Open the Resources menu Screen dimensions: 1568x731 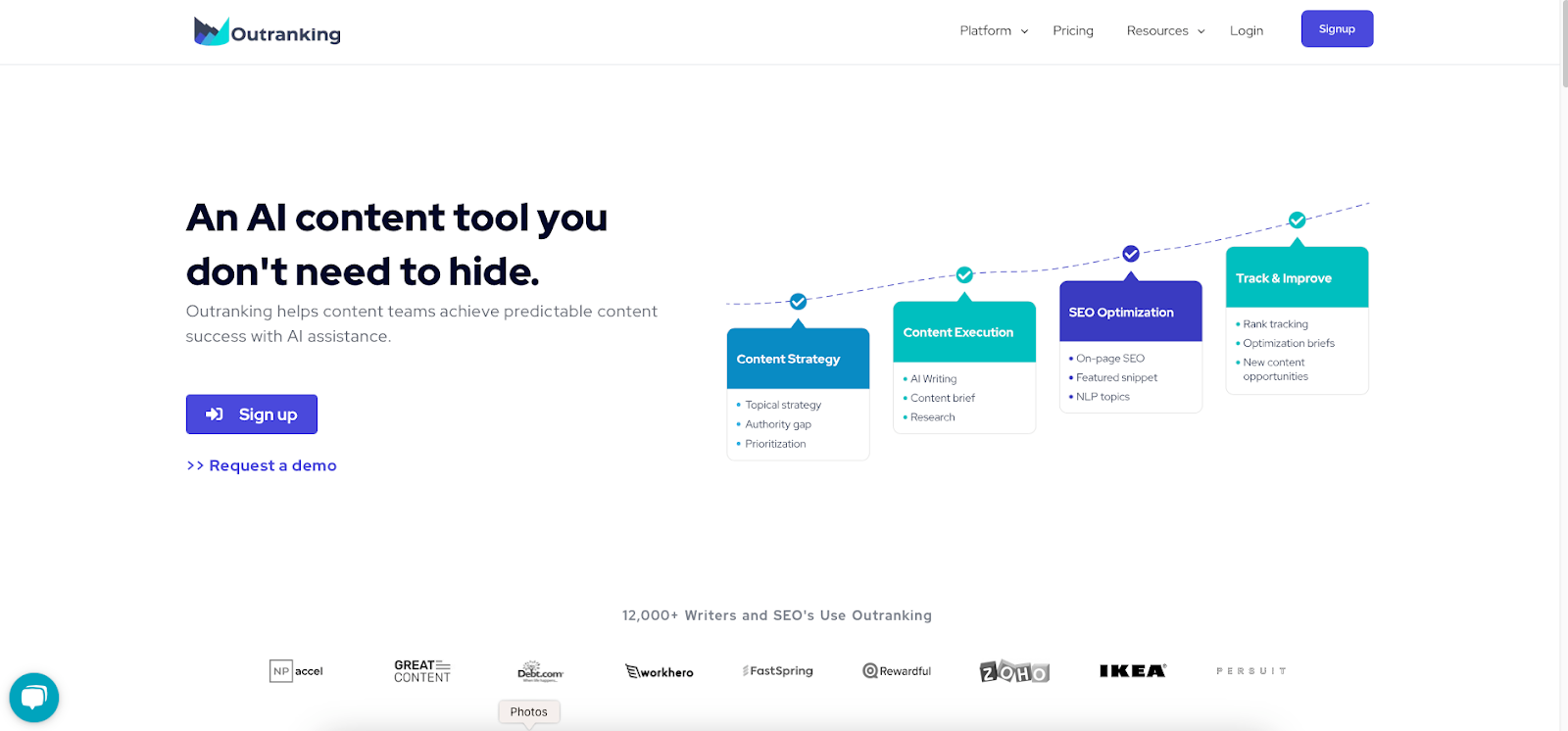pyautogui.click(x=1157, y=30)
